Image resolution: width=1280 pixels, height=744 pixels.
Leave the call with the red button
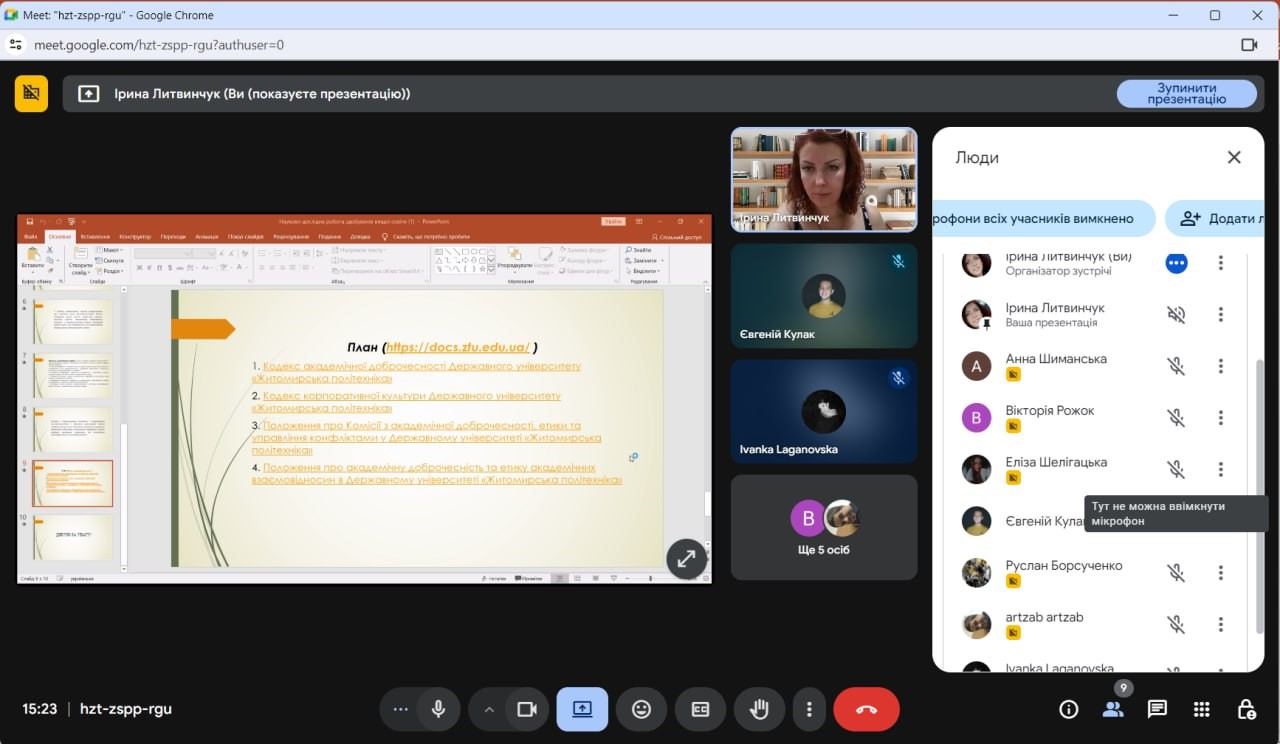(866, 709)
